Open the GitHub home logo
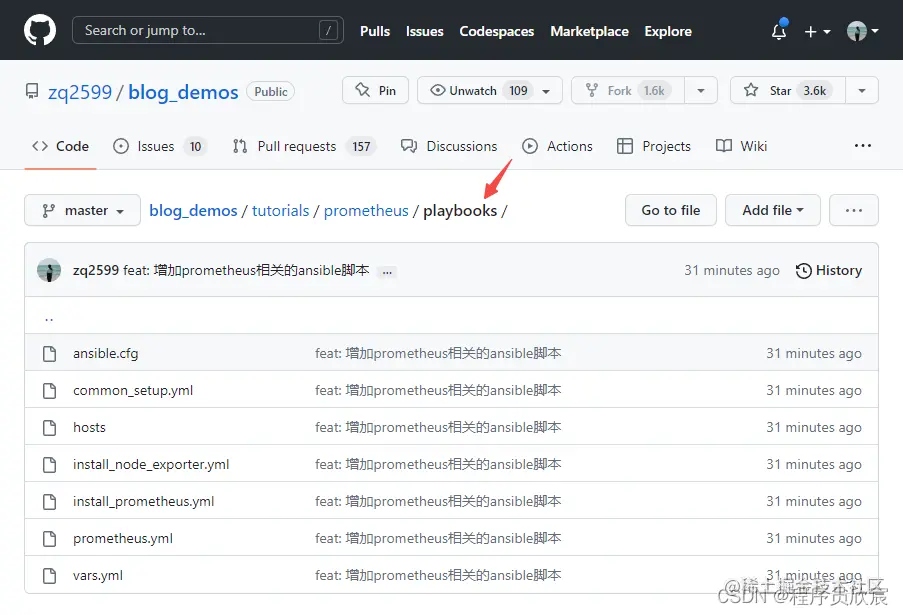This screenshot has width=903, height=615. coord(40,30)
